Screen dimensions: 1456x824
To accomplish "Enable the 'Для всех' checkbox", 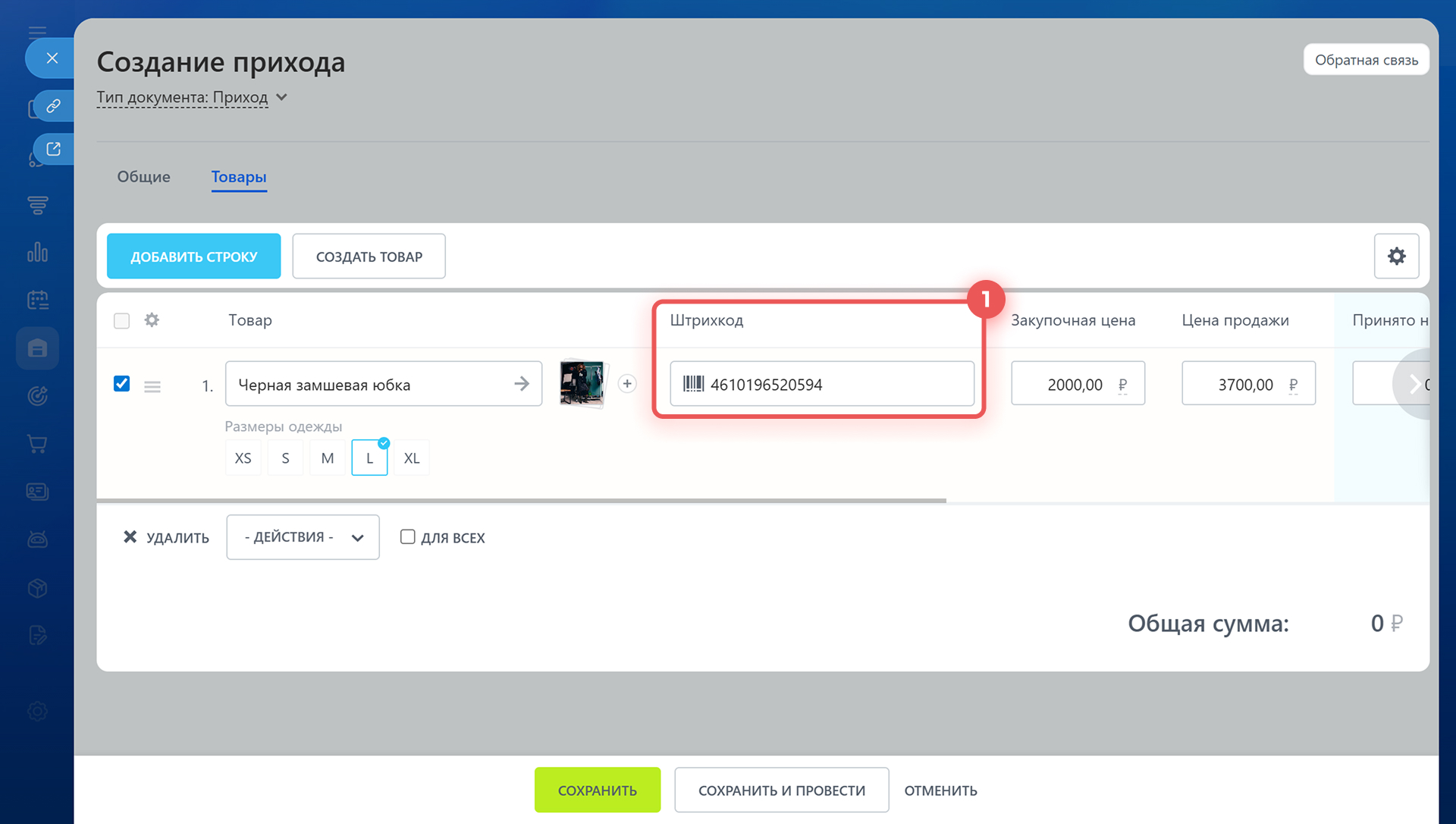I will click(408, 537).
